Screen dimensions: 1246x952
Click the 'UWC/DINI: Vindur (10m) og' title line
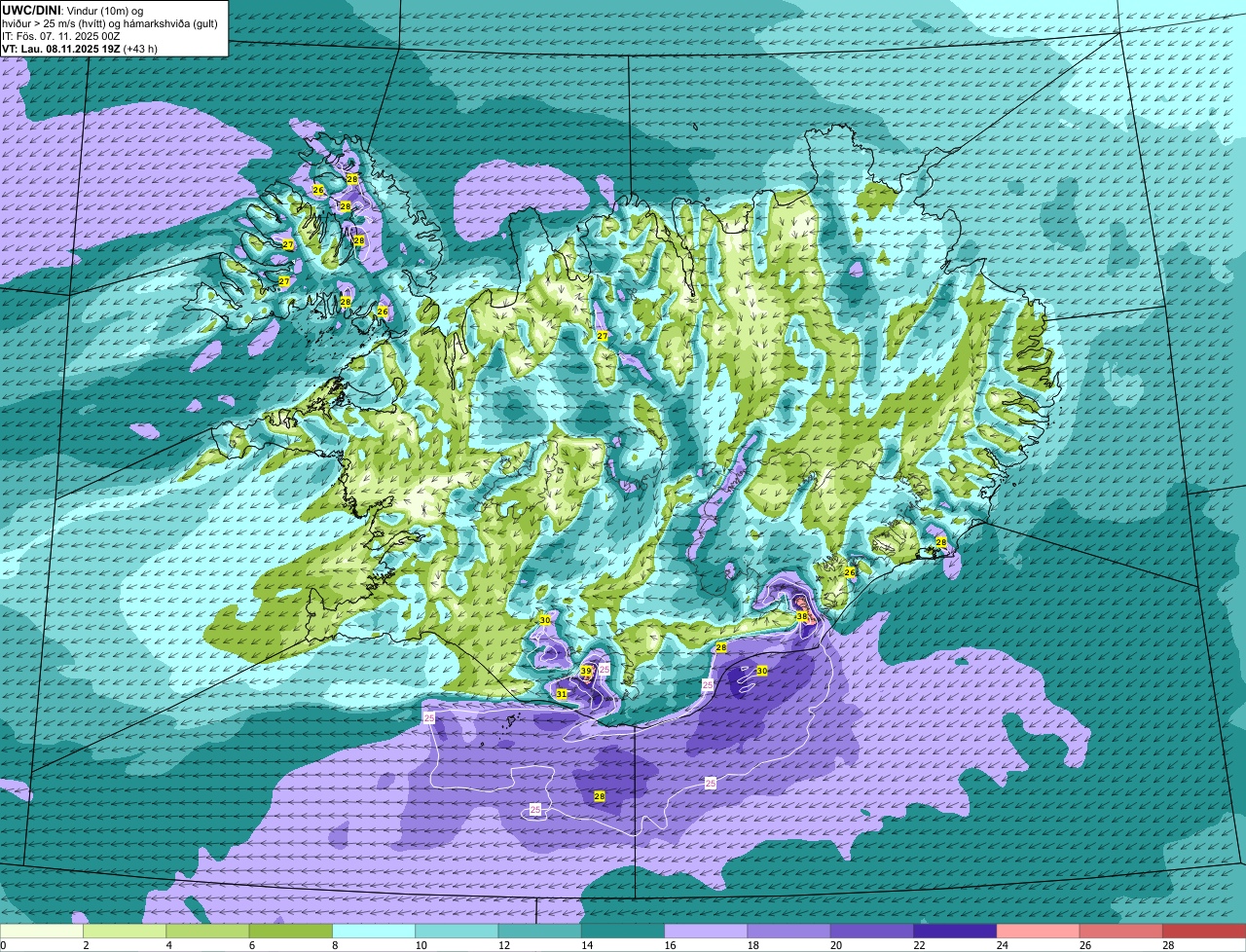pyautogui.click(x=73, y=9)
